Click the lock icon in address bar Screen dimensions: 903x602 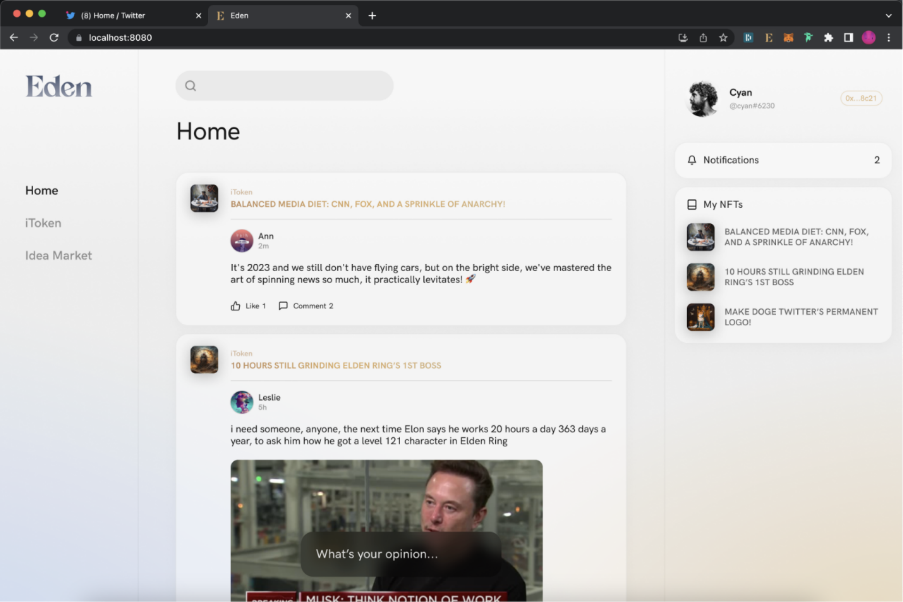click(79, 38)
